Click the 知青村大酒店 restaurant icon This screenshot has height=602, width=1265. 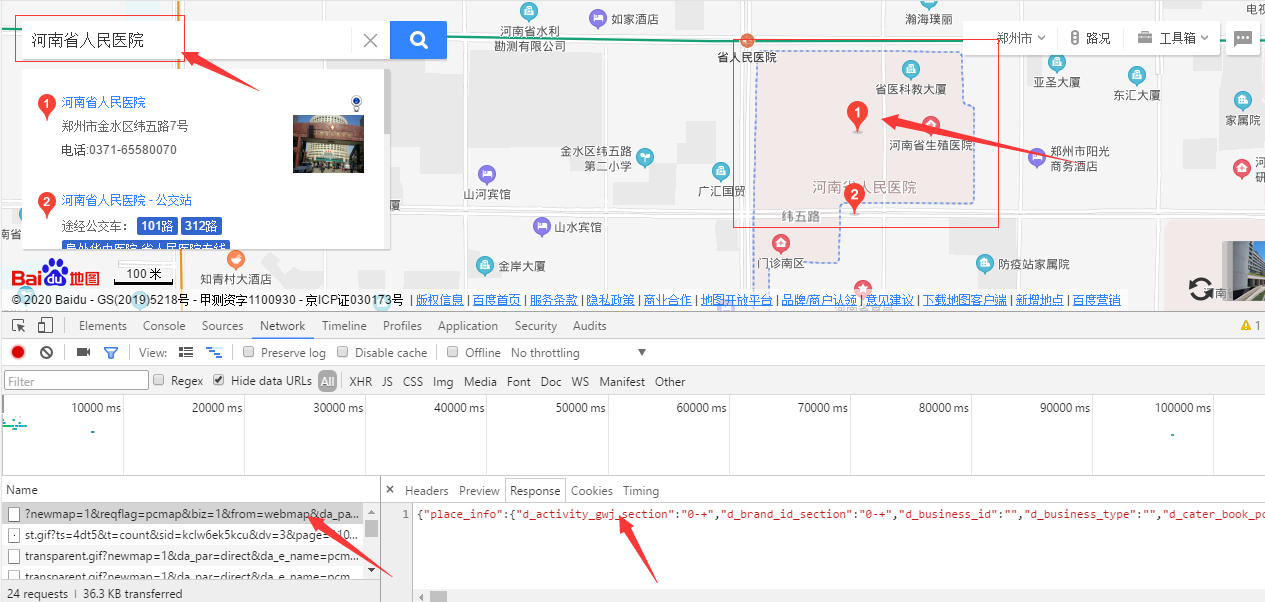[236, 259]
